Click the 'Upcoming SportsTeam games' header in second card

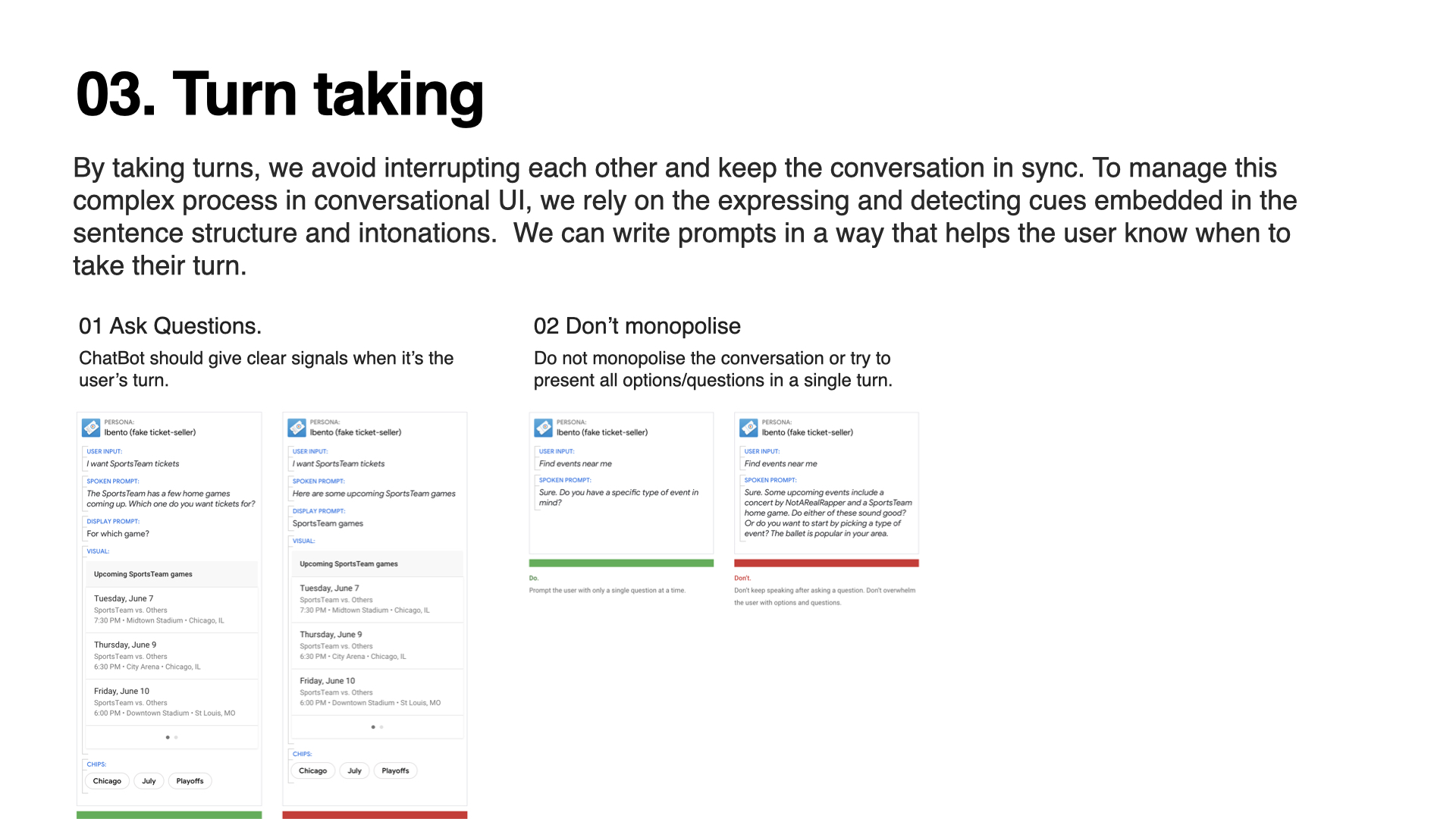(349, 564)
